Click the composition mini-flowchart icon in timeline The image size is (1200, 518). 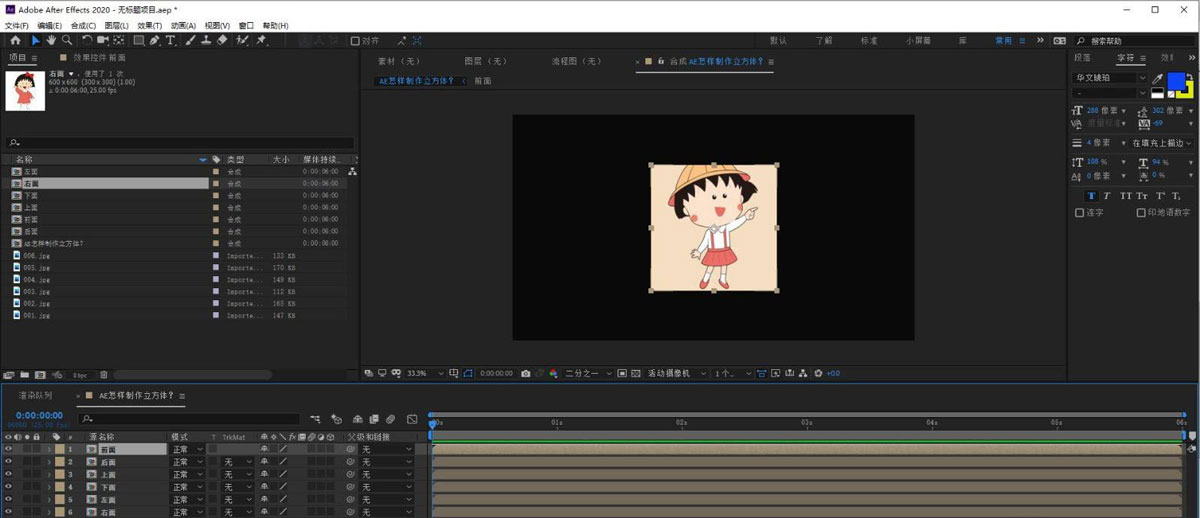pos(315,420)
